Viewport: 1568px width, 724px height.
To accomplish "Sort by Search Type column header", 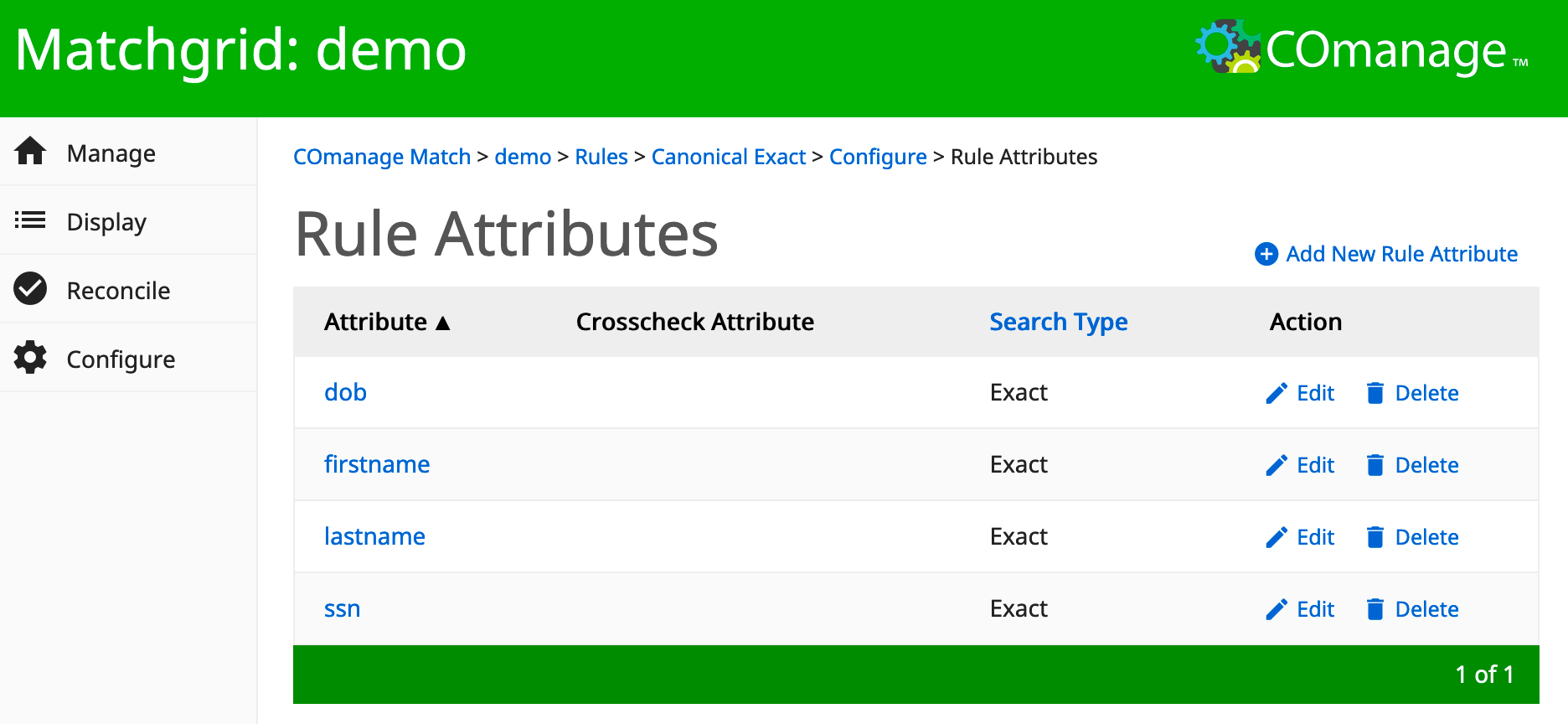I will (1059, 323).
